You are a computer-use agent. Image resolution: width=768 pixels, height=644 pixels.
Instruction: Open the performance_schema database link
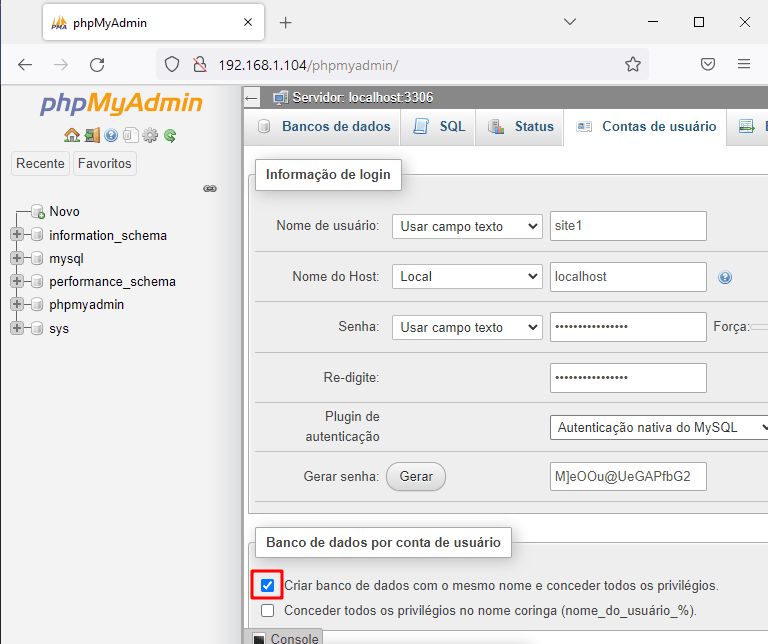pyautogui.click(x=112, y=282)
